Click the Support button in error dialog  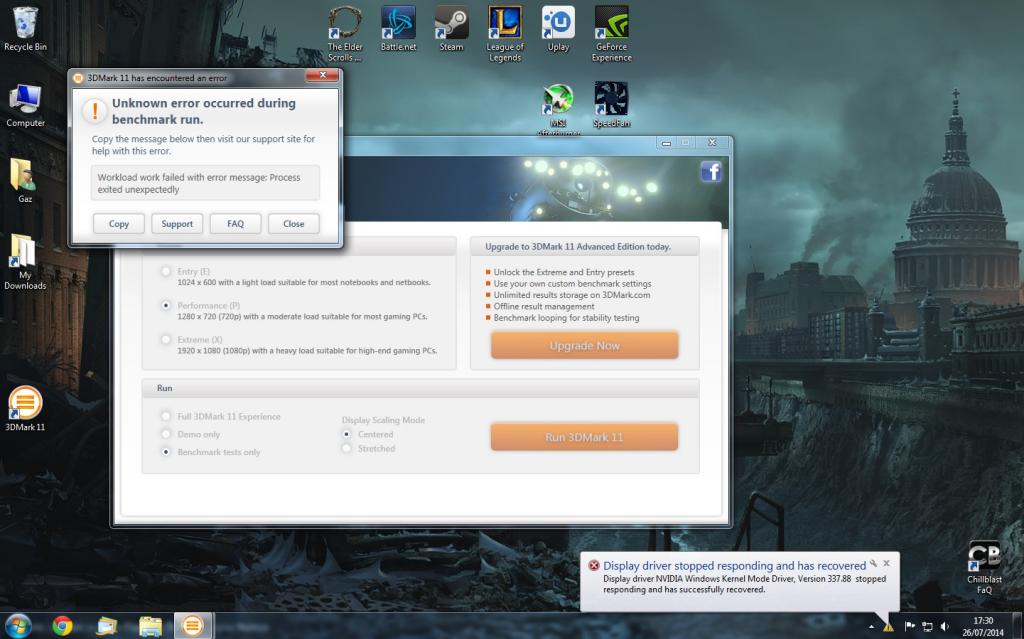point(177,223)
